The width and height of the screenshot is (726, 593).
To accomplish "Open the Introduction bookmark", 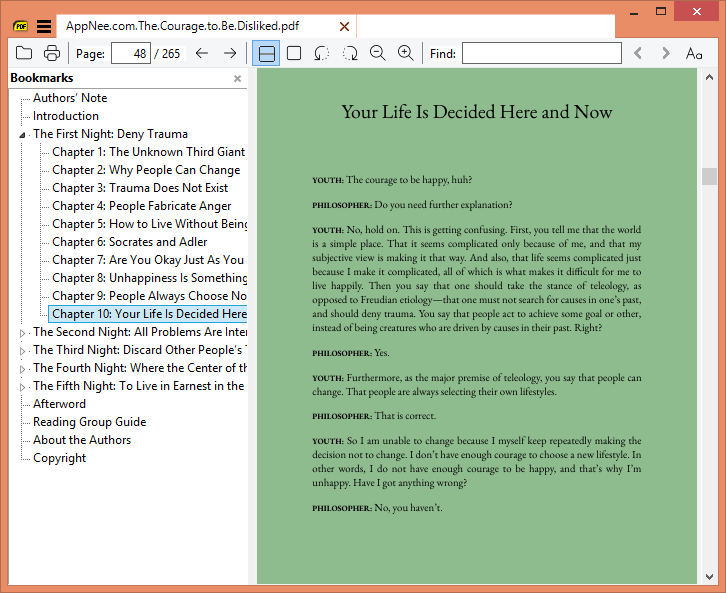I will [x=66, y=116].
